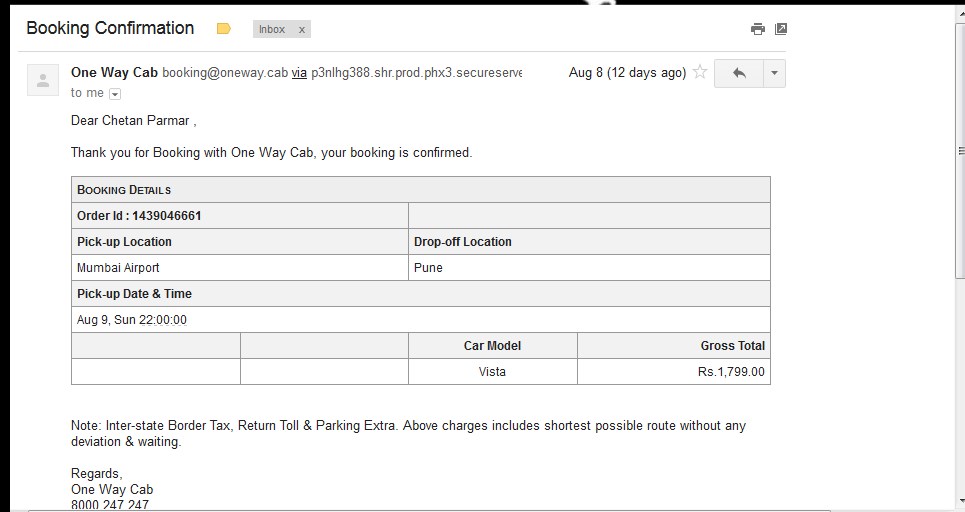Click the Aug 9, Sun 22:00:00 time

[x=132, y=319]
